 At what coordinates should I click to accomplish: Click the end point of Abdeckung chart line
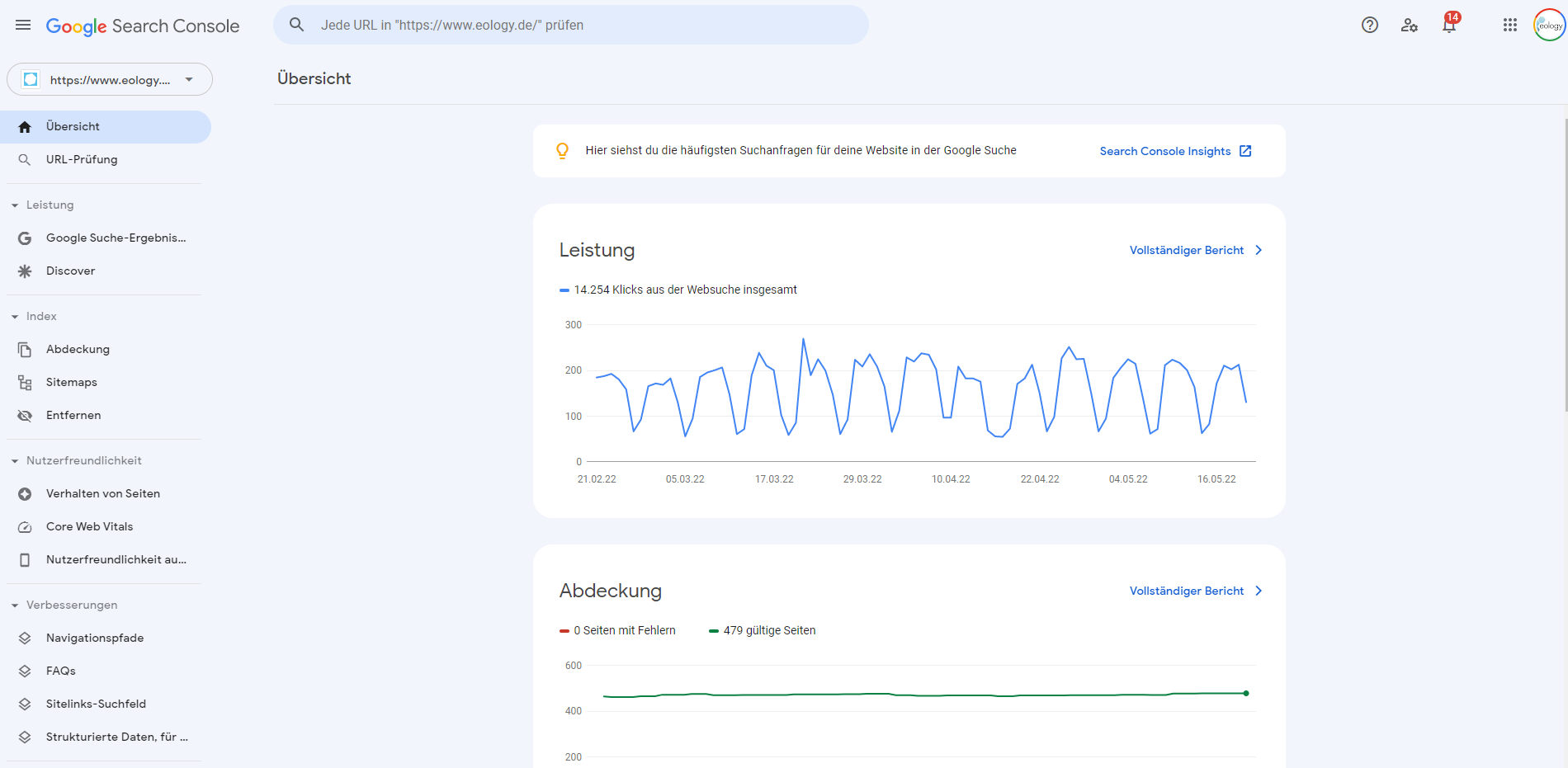tap(1246, 693)
